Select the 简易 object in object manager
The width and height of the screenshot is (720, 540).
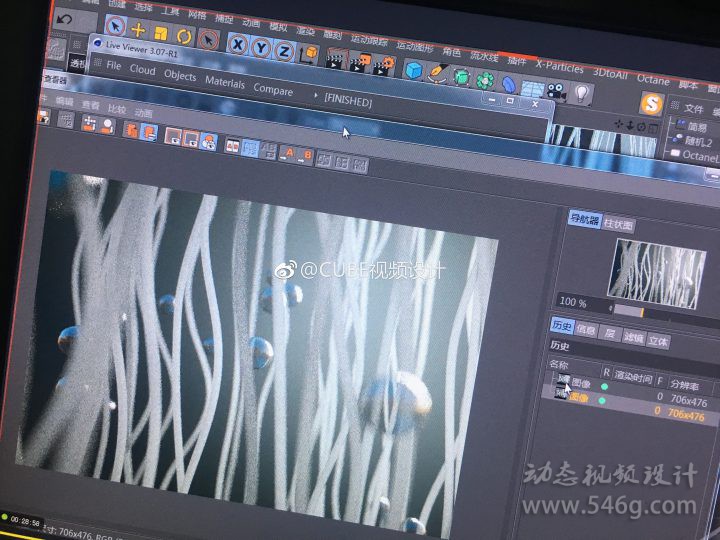(x=698, y=126)
